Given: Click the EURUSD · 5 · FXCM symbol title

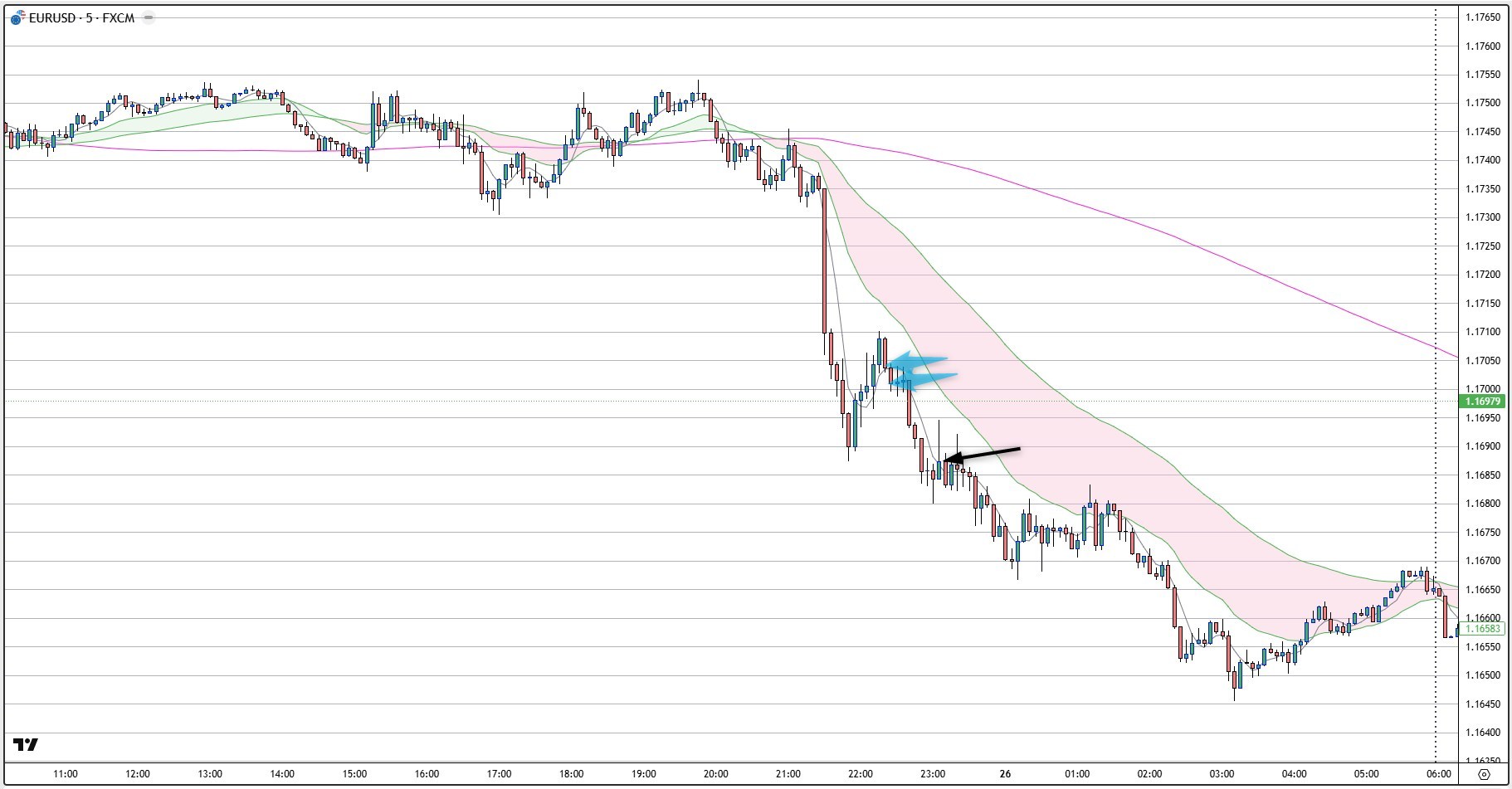Looking at the screenshot, I should pyautogui.click(x=81, y=18).
